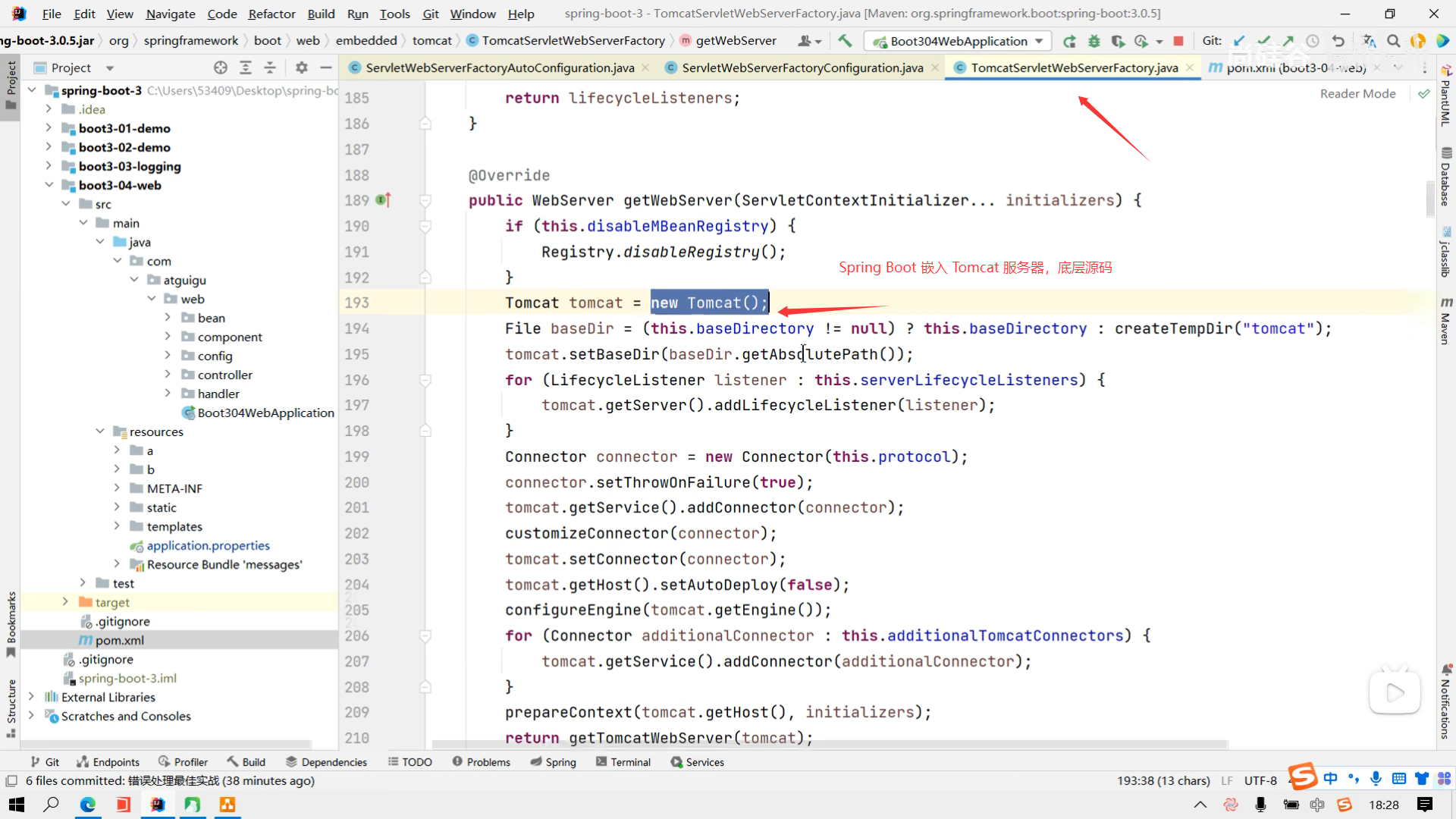Screen dimensions: 1456x819
Task: Click the Git update project arrow
Action: (1239, 41)
